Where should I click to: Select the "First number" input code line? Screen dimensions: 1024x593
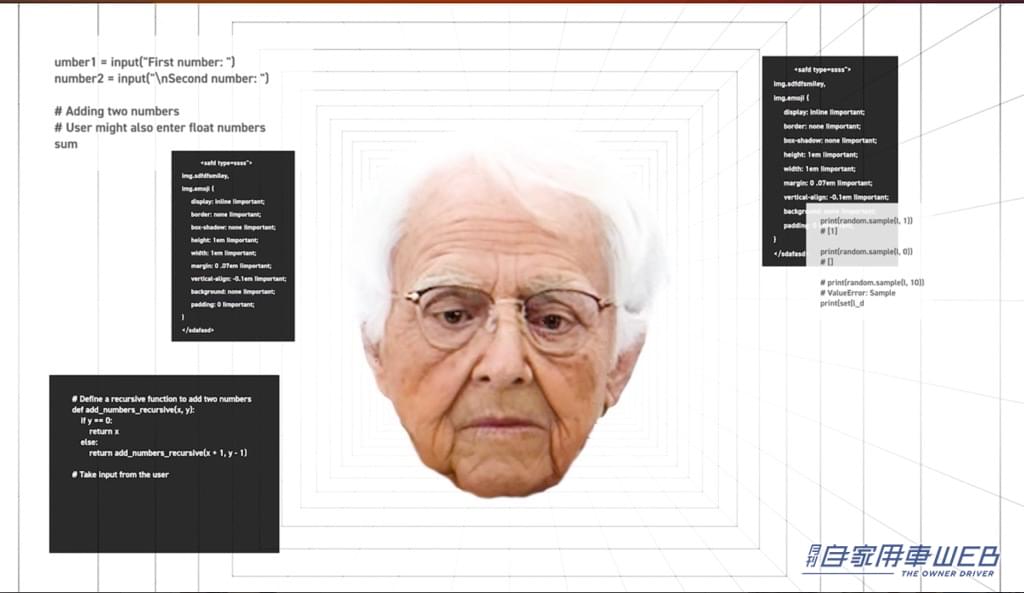pyautogui.click(x=144, y=62)
